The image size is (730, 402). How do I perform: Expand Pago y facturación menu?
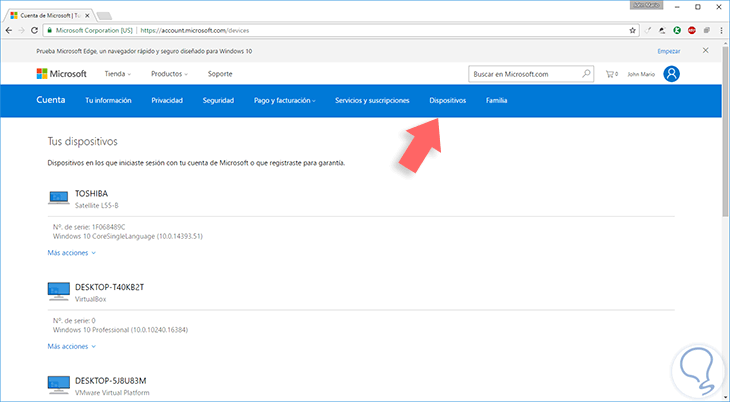(284, 100)
